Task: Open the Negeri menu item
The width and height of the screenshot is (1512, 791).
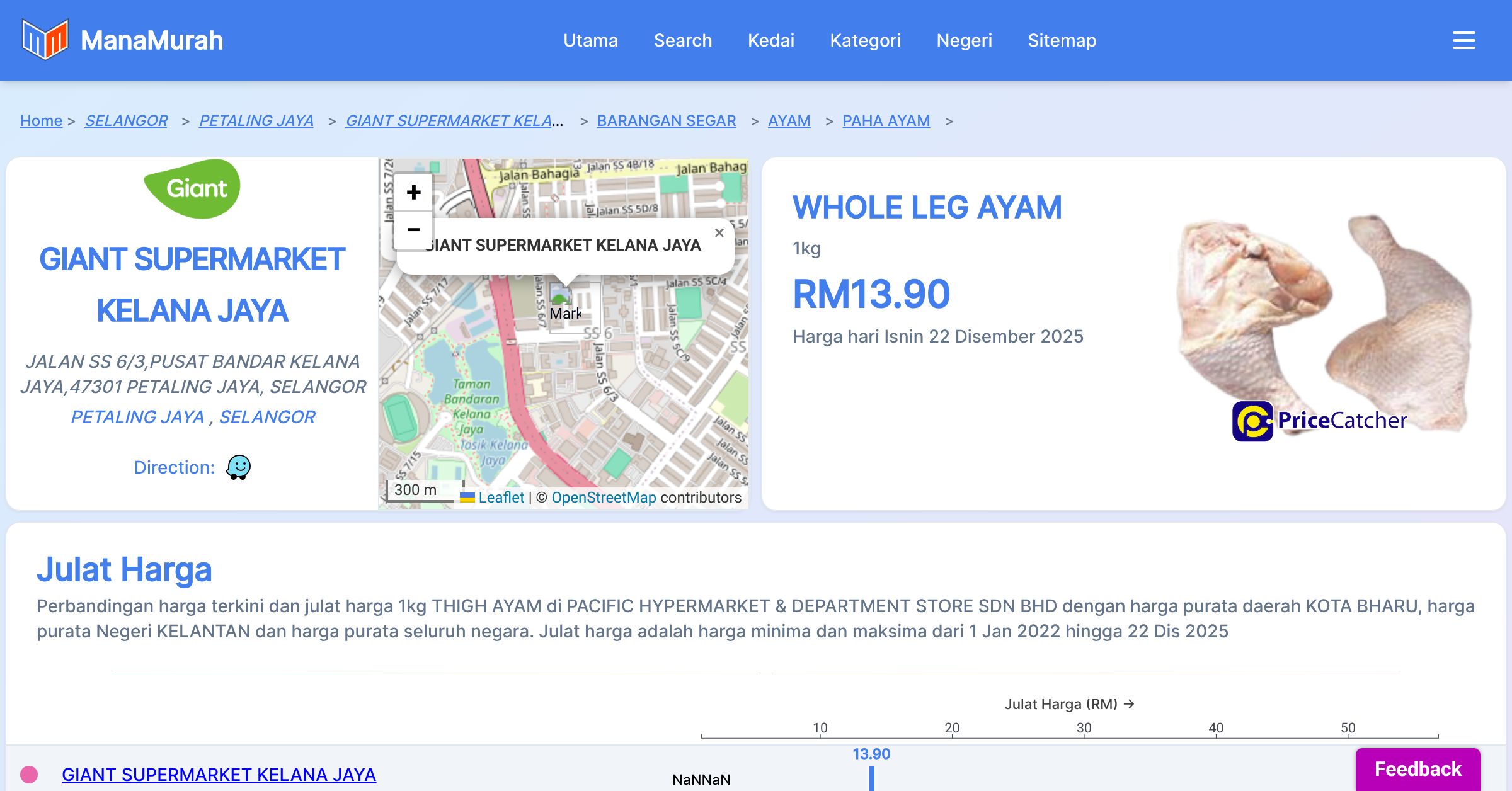Action: [x=964, y=40]
